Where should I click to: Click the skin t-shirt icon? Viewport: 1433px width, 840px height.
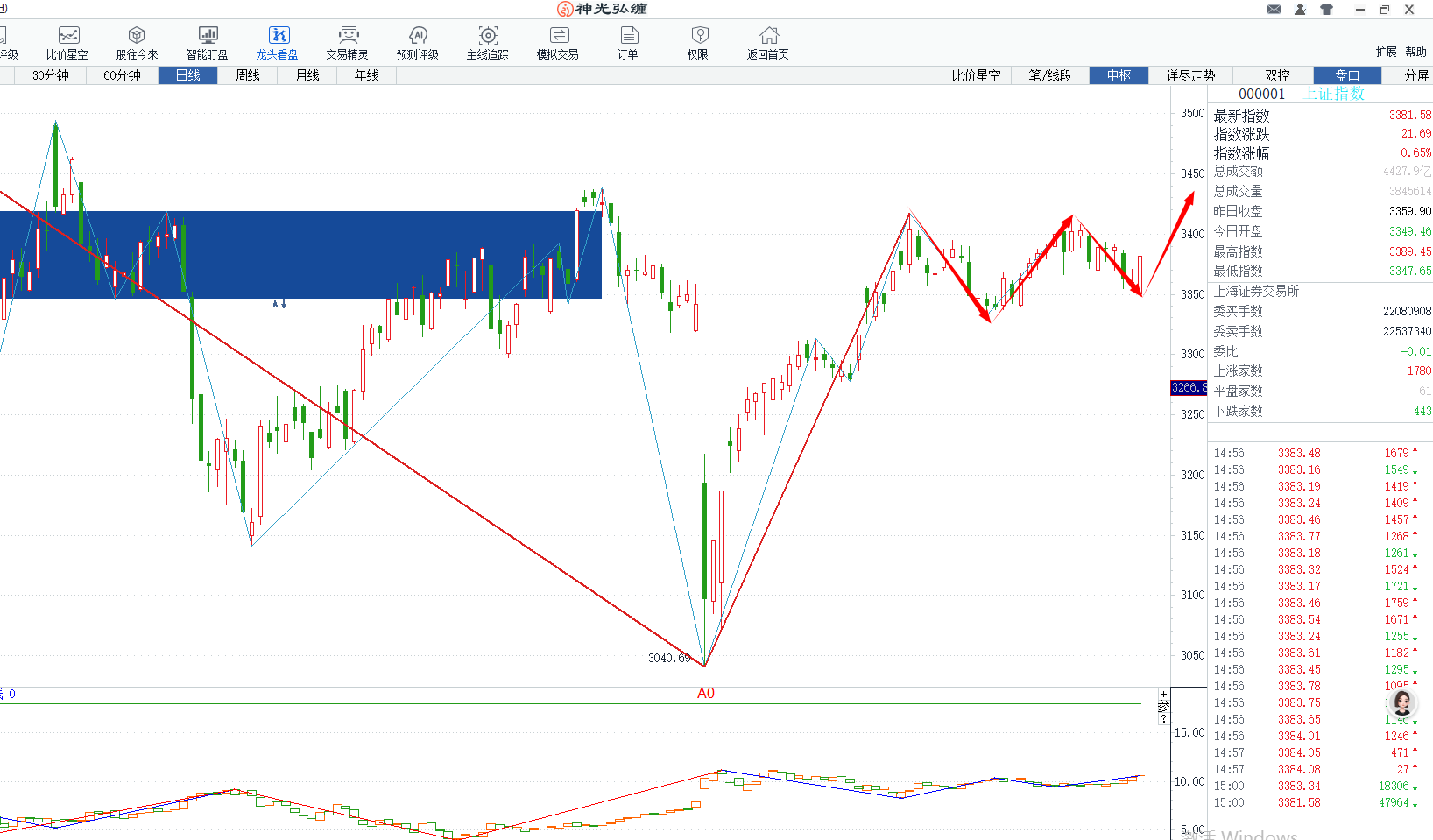click(1326, 10)
